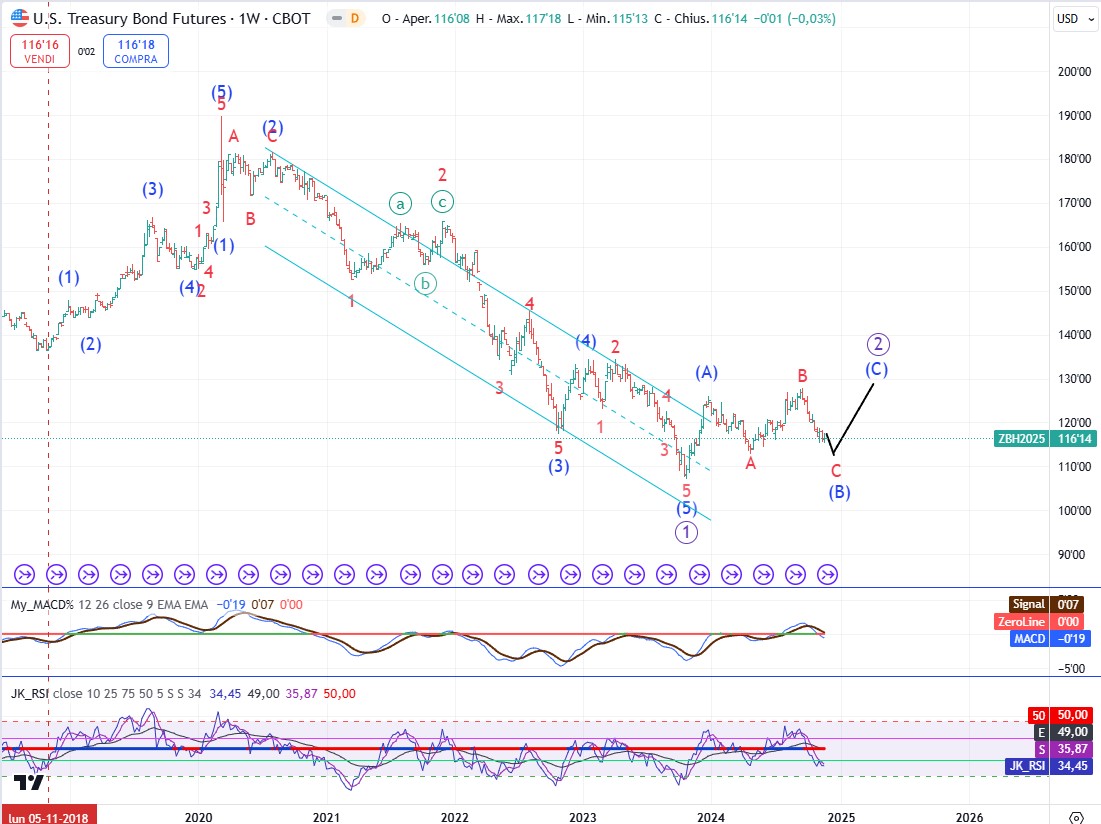Click the brown Signal 0'07 label
The image size is (1101, 824).
pyautogui.click(x=1046, y=604)
